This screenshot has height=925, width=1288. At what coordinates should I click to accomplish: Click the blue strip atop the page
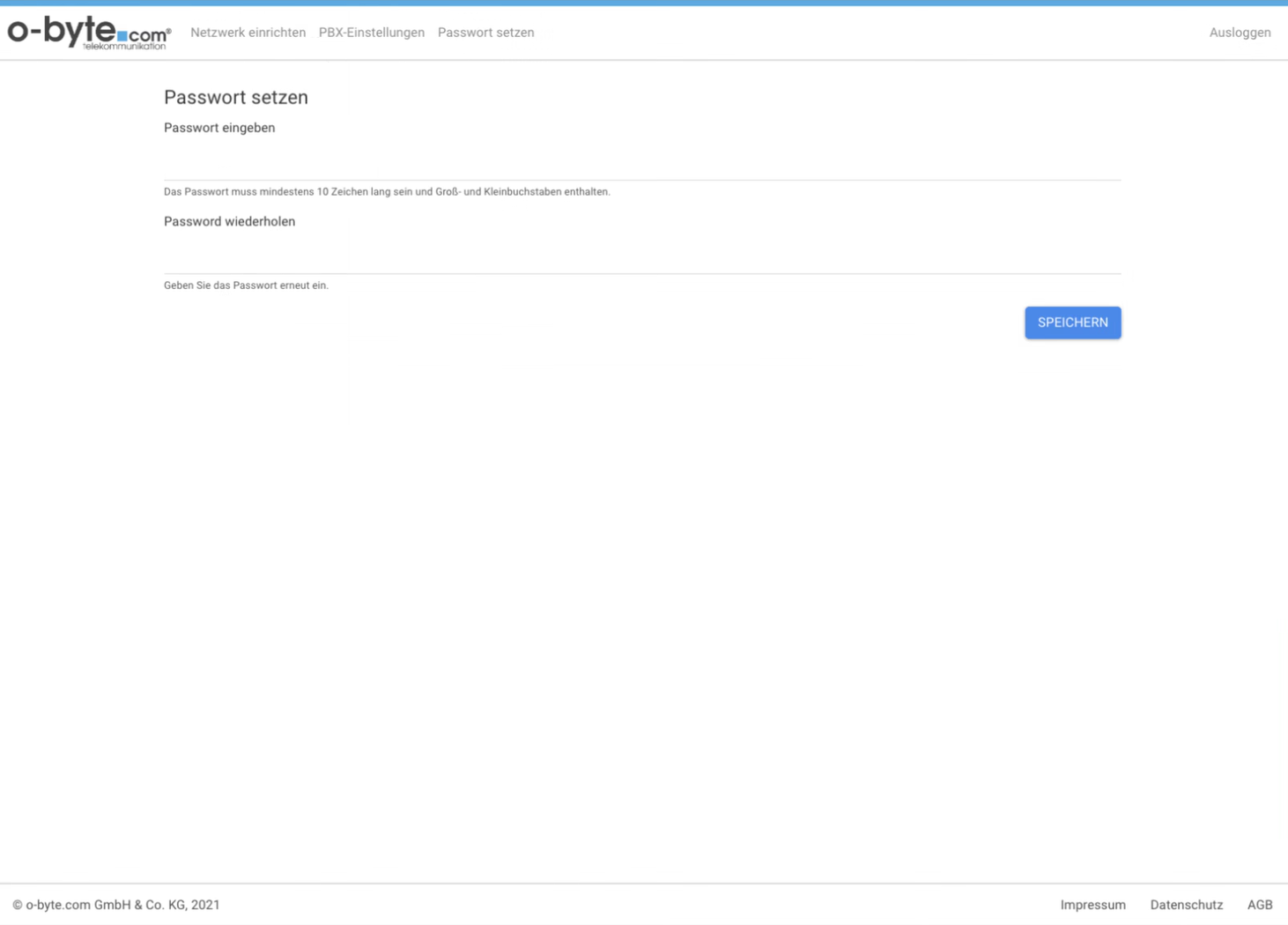(643, 3)
